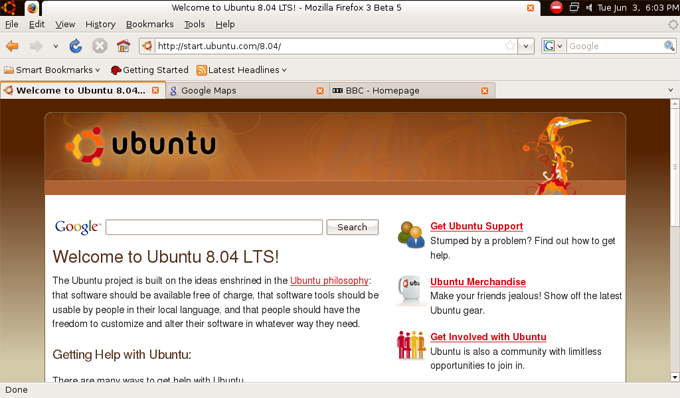
Task: Click the Getting Help with Ubuntu: heading
Action: point(122,355)
